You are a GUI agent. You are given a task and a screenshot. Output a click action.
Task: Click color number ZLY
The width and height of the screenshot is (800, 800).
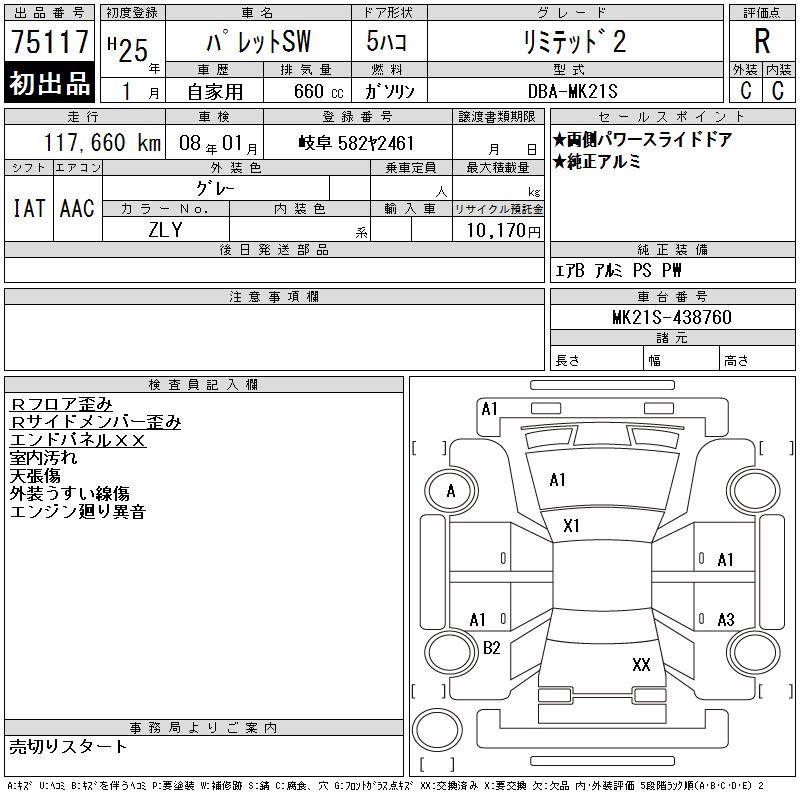tap(165, 230)
